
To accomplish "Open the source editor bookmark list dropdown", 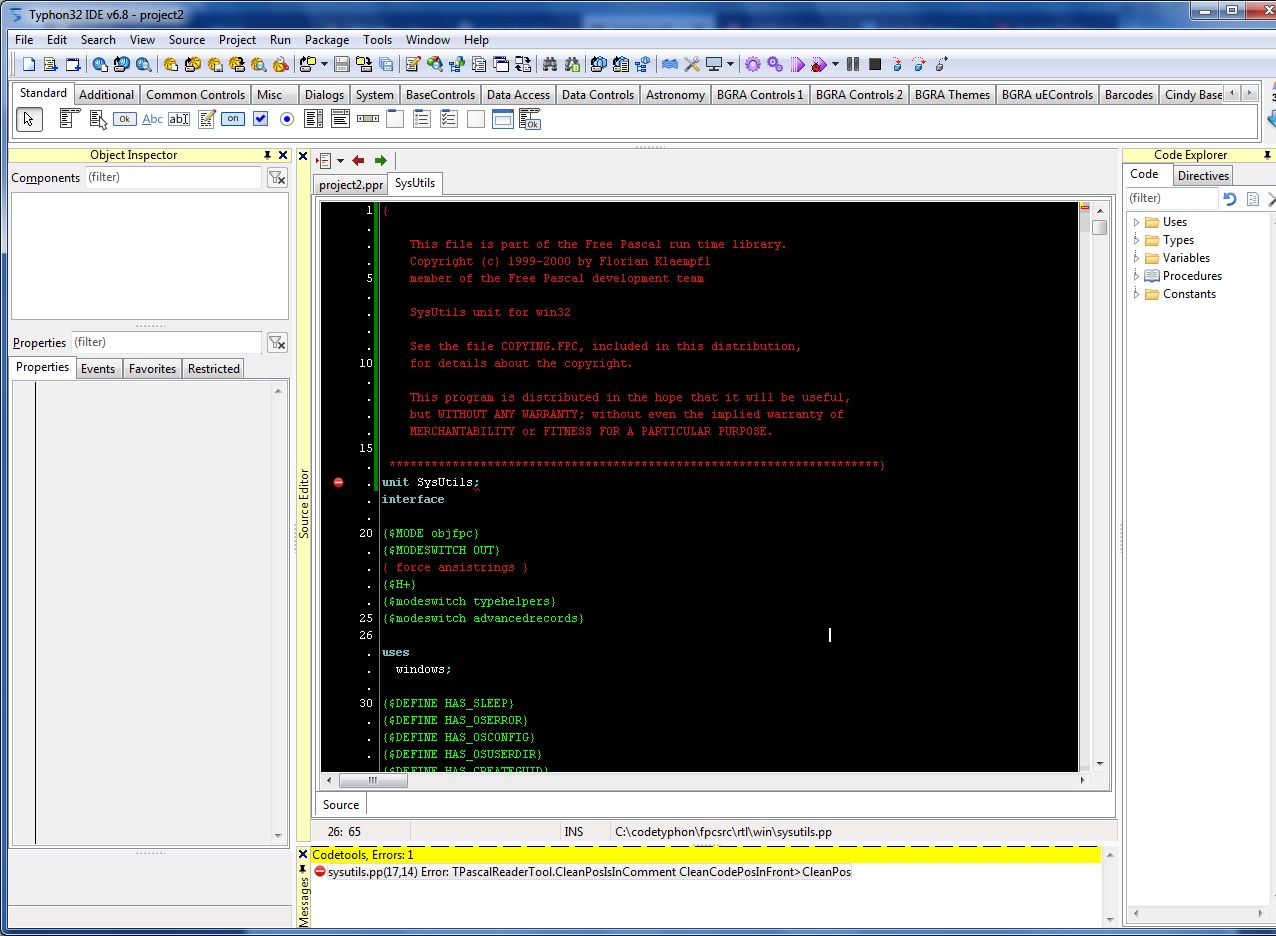I will pos(340,160).
